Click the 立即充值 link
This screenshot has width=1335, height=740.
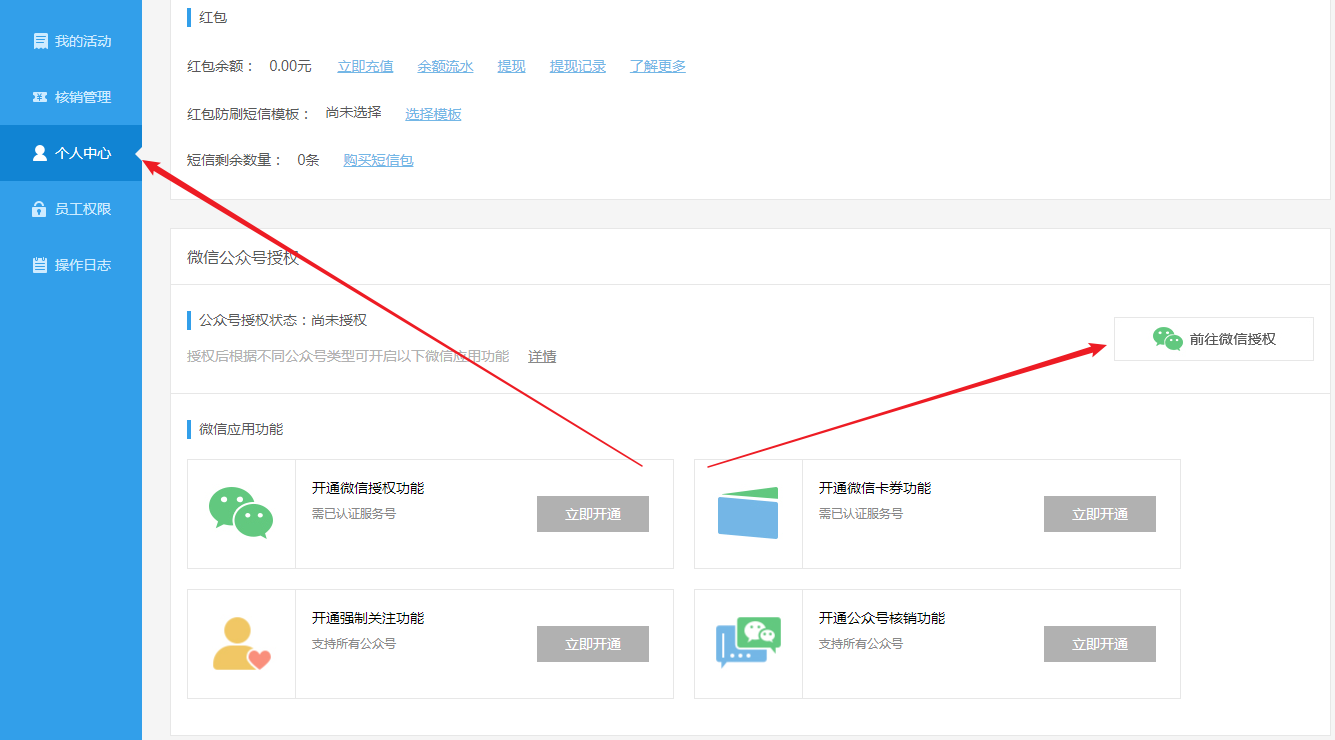click(x=365, y=66)
